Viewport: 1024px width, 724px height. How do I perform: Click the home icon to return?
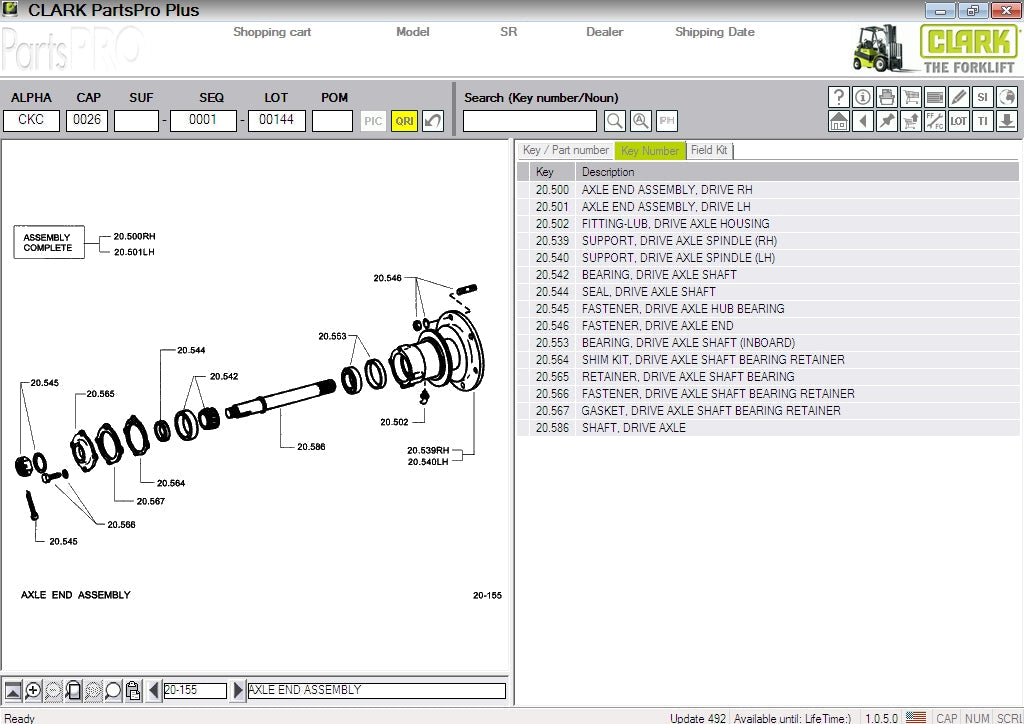tap(838, 121)
